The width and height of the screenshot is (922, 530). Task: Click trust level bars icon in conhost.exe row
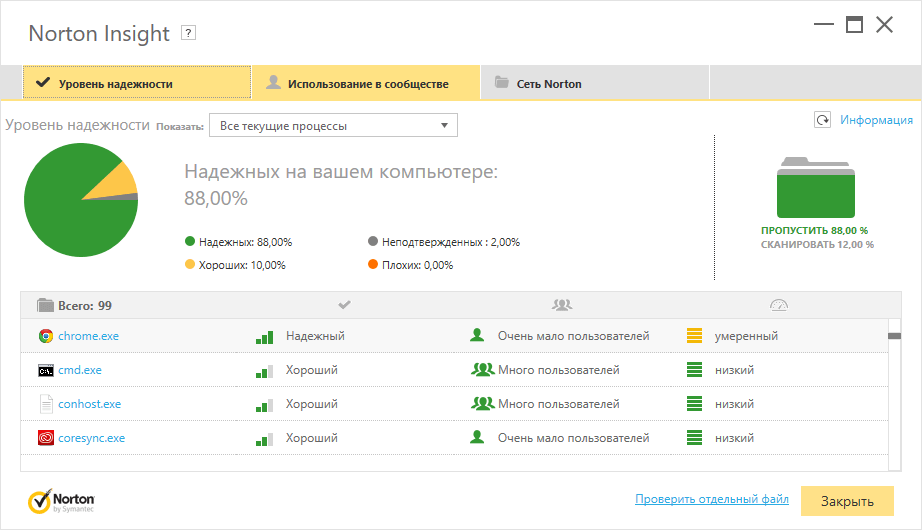[x=264, y=405]
